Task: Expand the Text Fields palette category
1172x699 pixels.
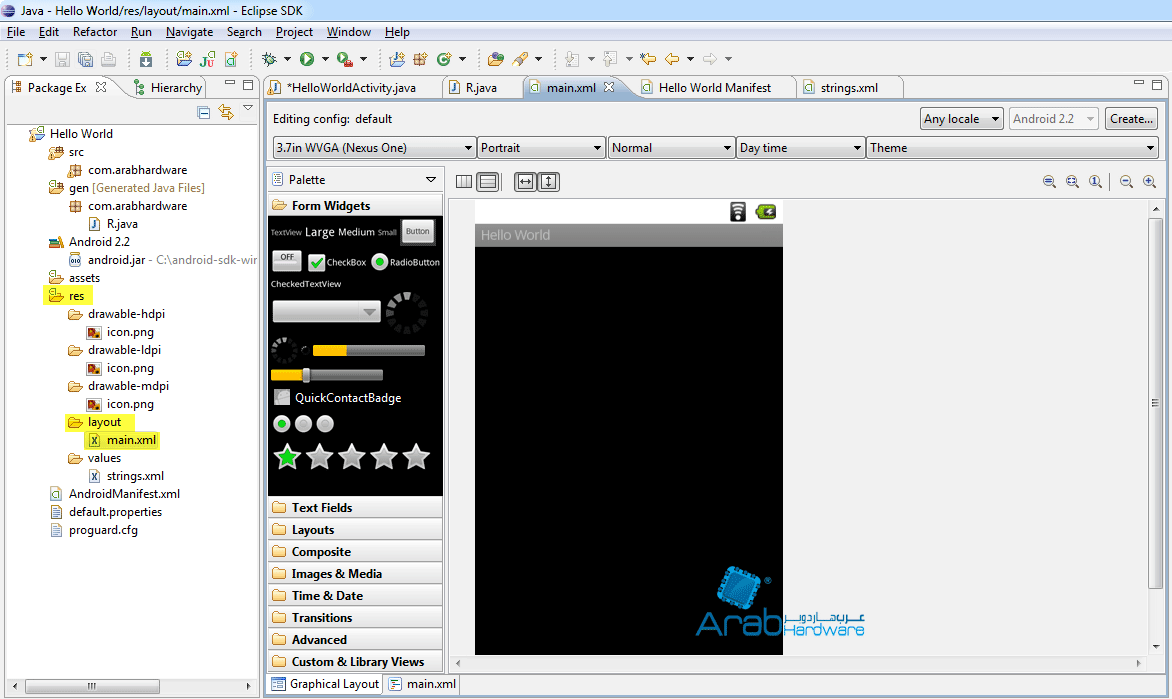Action: [x=355, y=508]
